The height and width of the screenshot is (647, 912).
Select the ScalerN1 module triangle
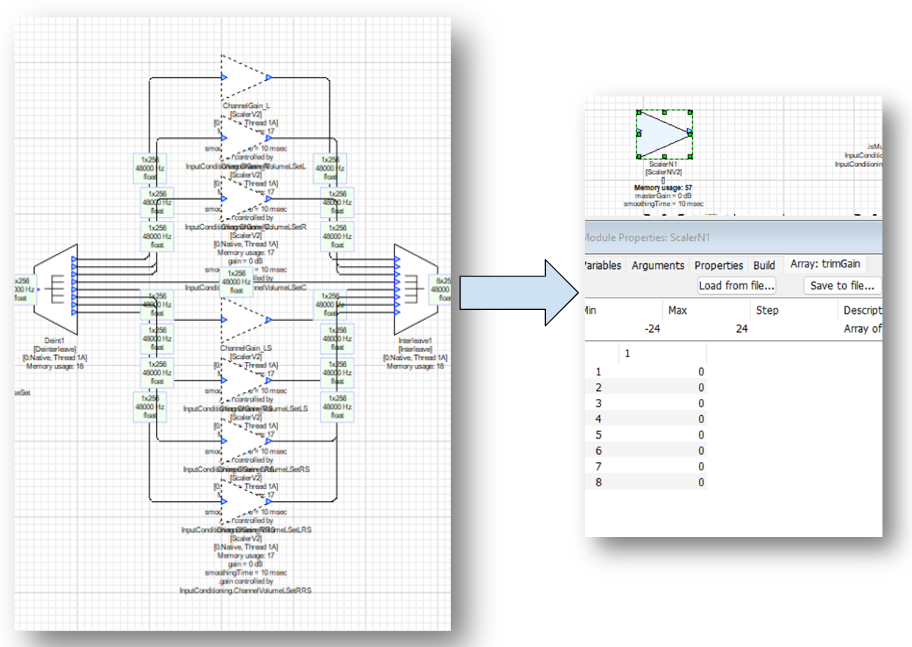point(663,134)
